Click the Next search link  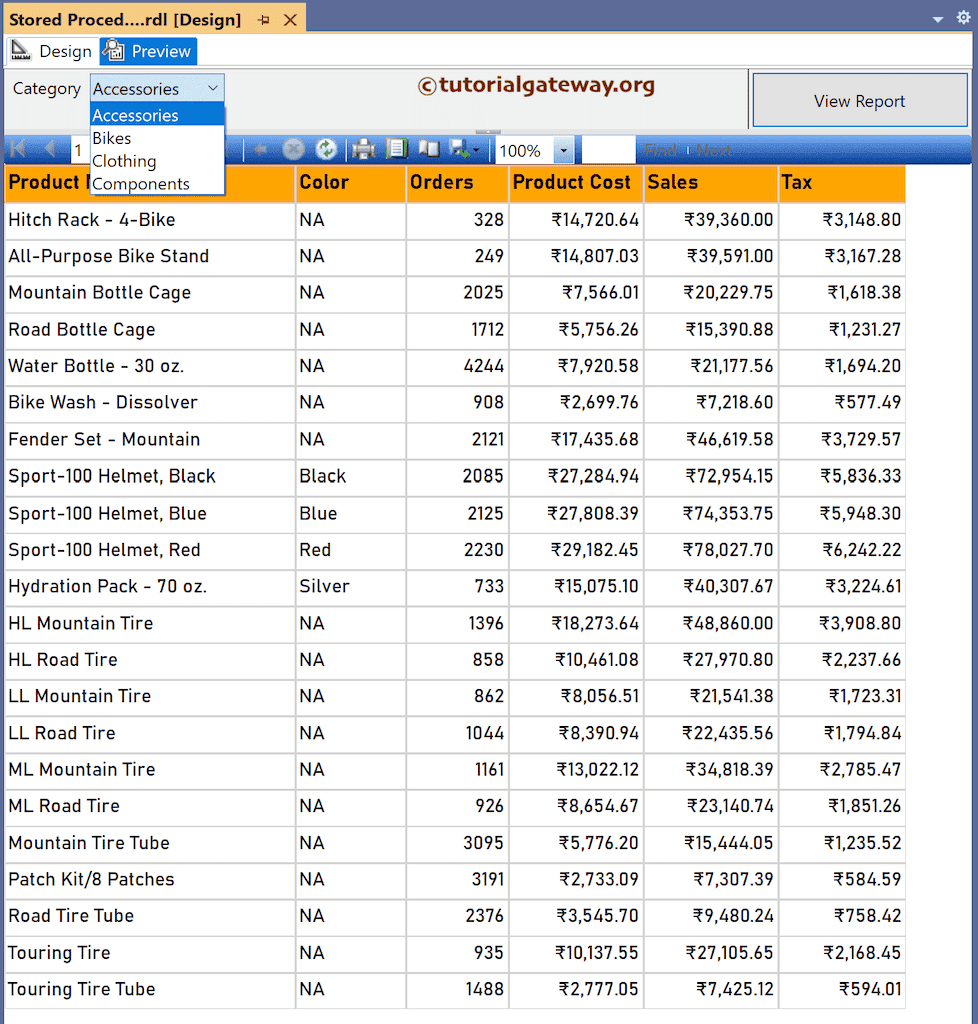(x=713, y=150)
